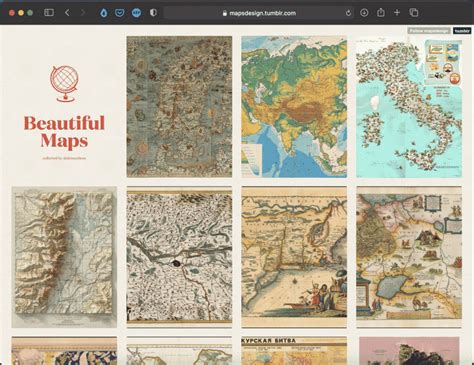This screenshot has width=474, height=365.
Task: Minimize the window with yellow button
Action: (21, 13)
